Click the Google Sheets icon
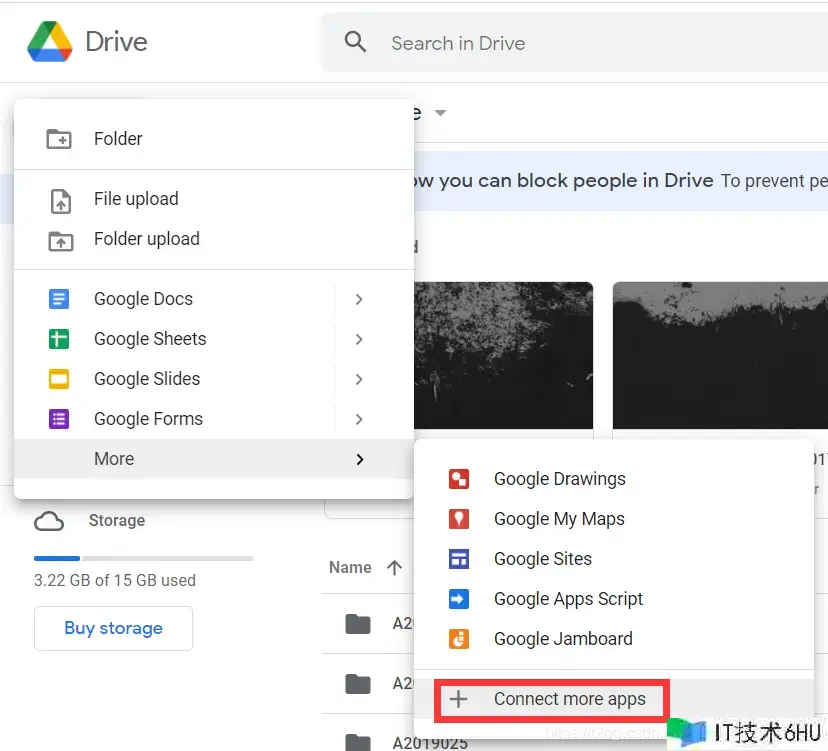This screenshot has height=751, width=828. coord(59,339)
